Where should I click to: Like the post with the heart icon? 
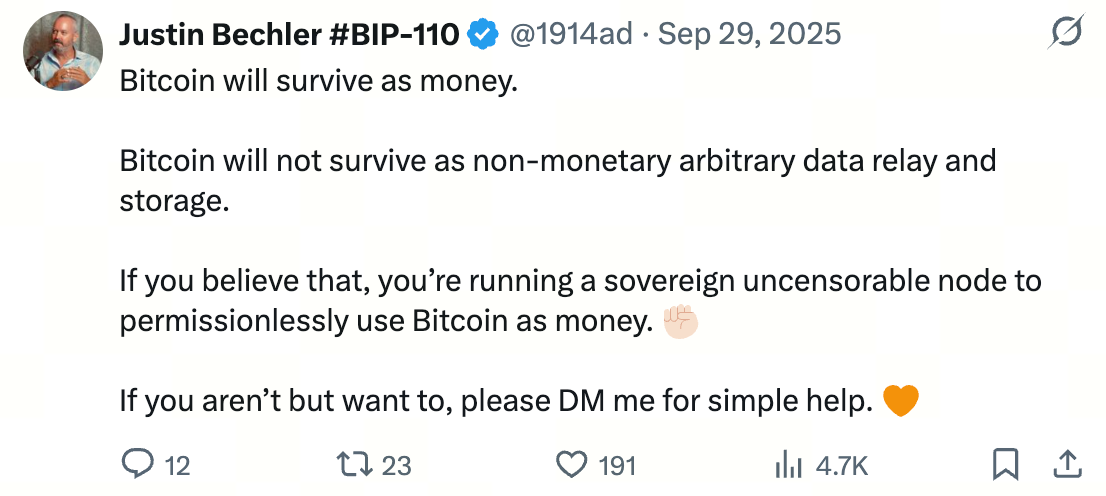571,464
